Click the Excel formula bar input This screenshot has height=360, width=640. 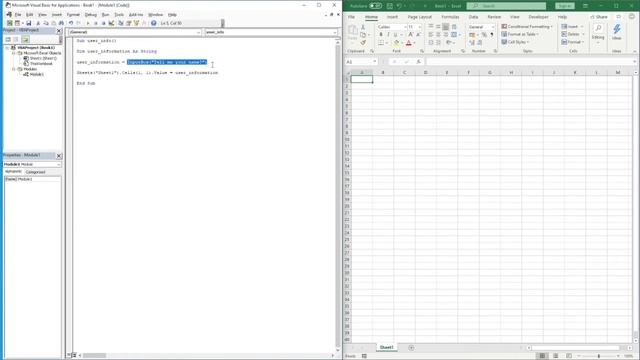529,62
